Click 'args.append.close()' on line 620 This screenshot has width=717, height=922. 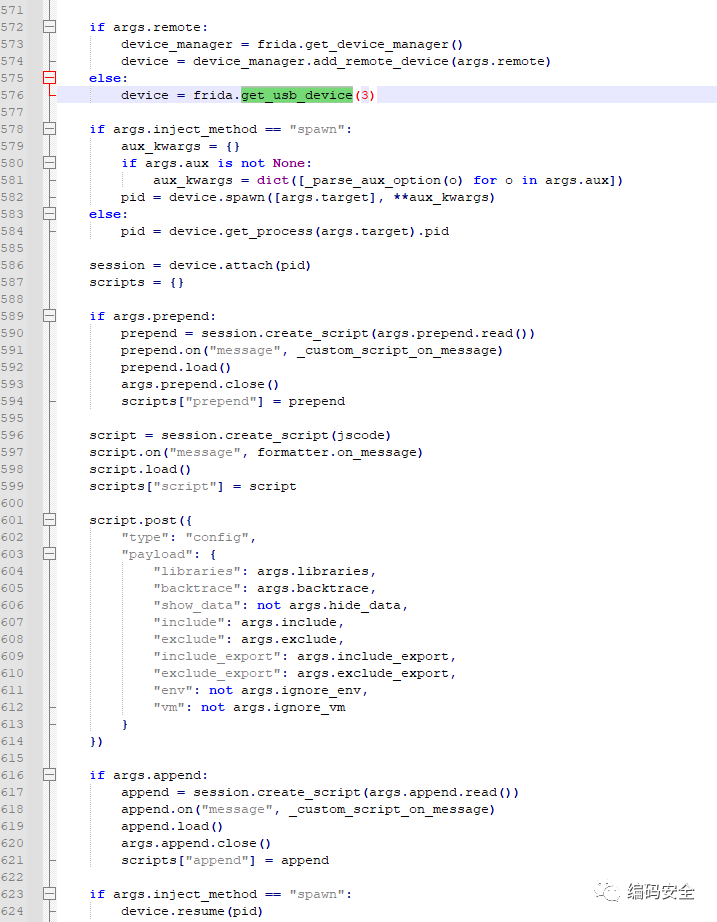coord(196,844)
